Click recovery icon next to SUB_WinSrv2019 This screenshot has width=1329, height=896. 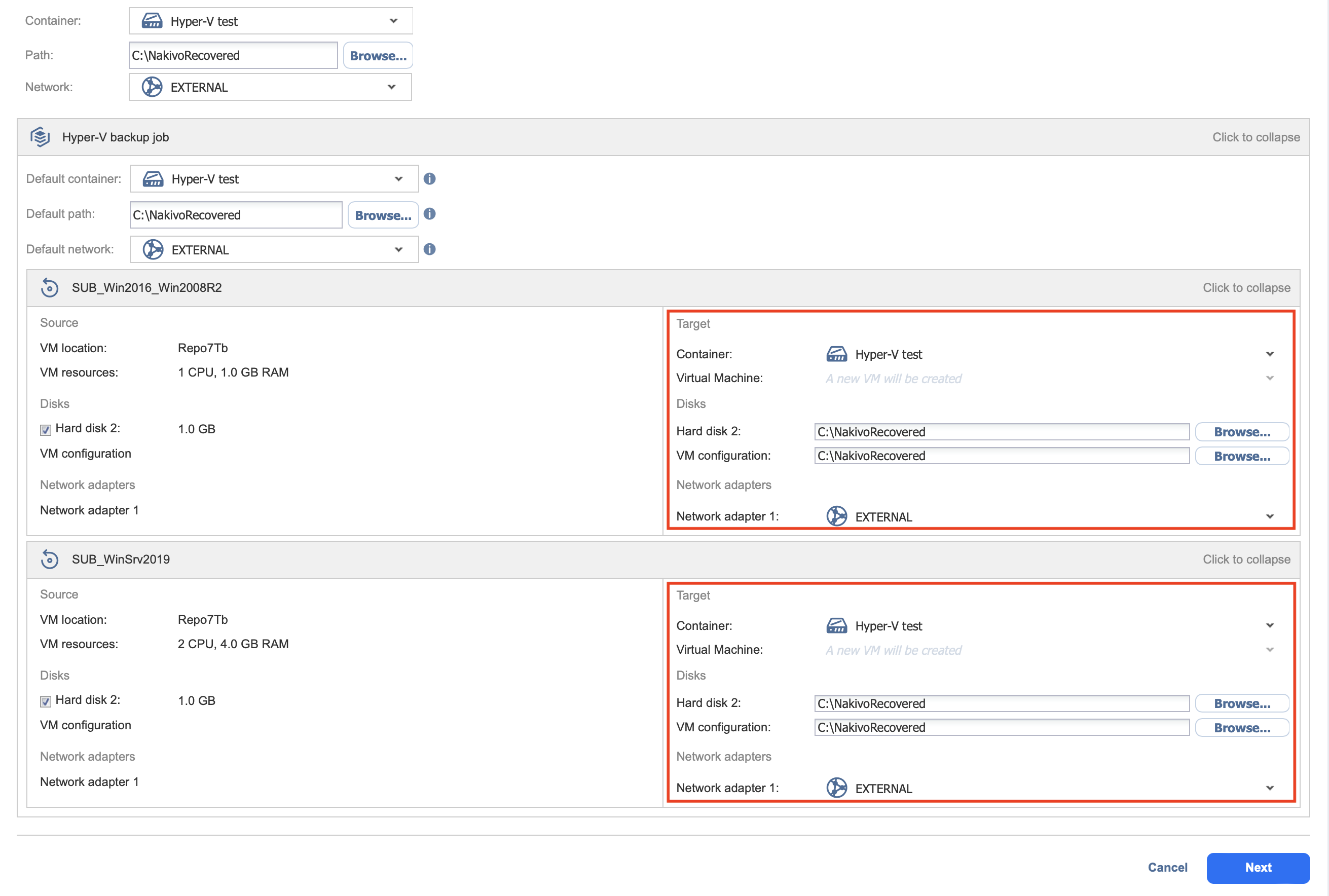(50, 559)
